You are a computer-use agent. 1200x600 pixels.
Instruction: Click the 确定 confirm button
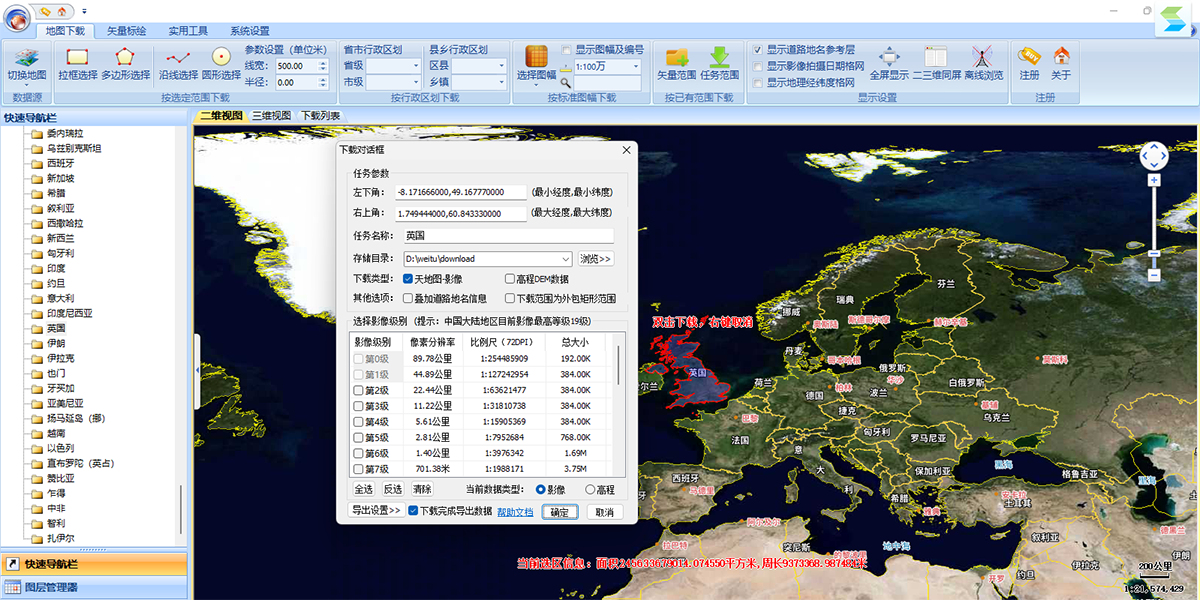[x=560, y=512]
